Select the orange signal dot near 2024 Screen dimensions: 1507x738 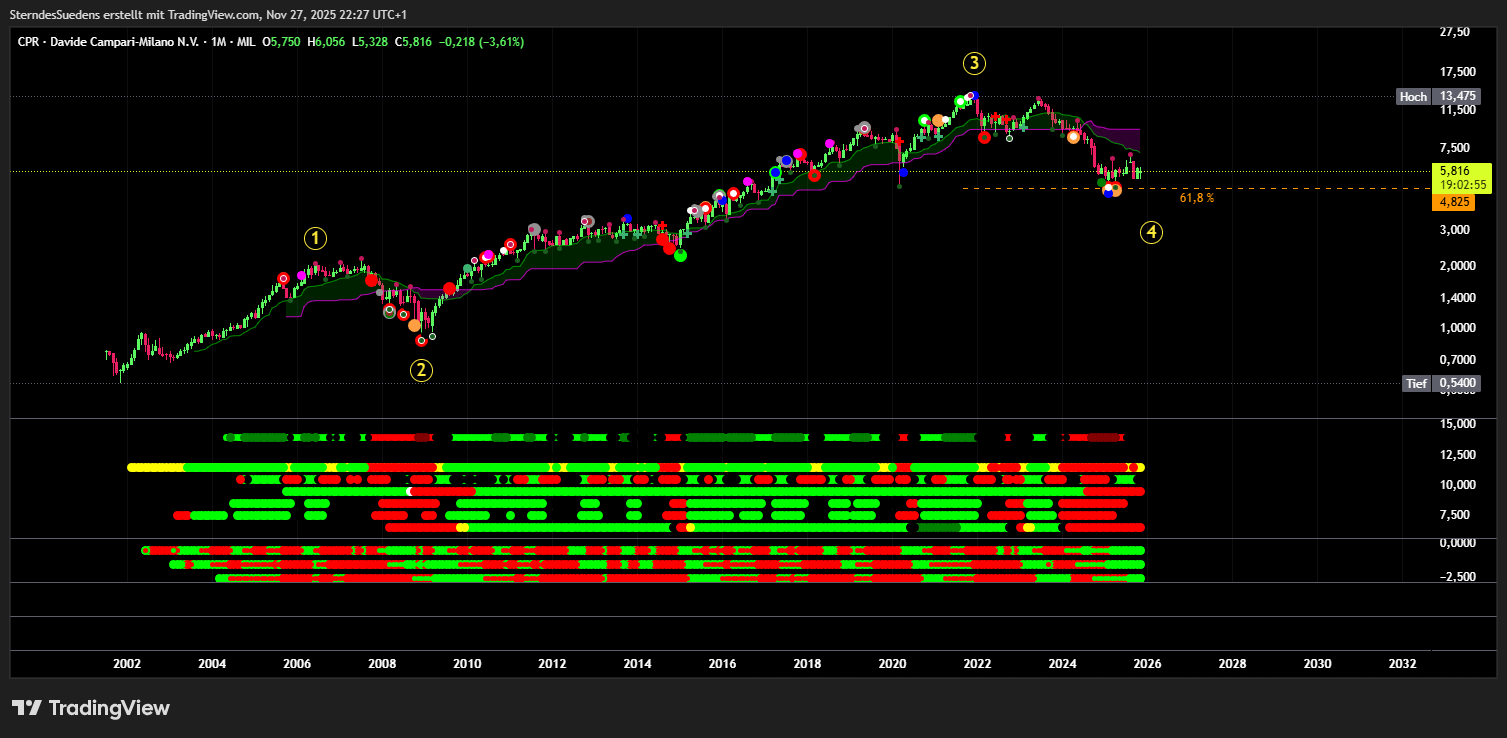[1073, 137]
